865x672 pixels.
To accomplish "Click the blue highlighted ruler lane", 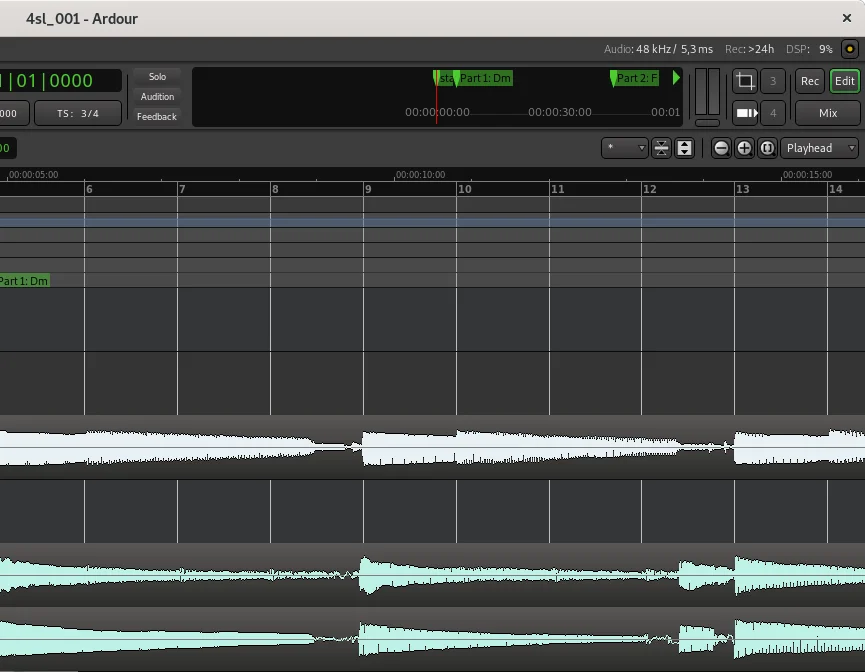I will (x=432, y=222).
